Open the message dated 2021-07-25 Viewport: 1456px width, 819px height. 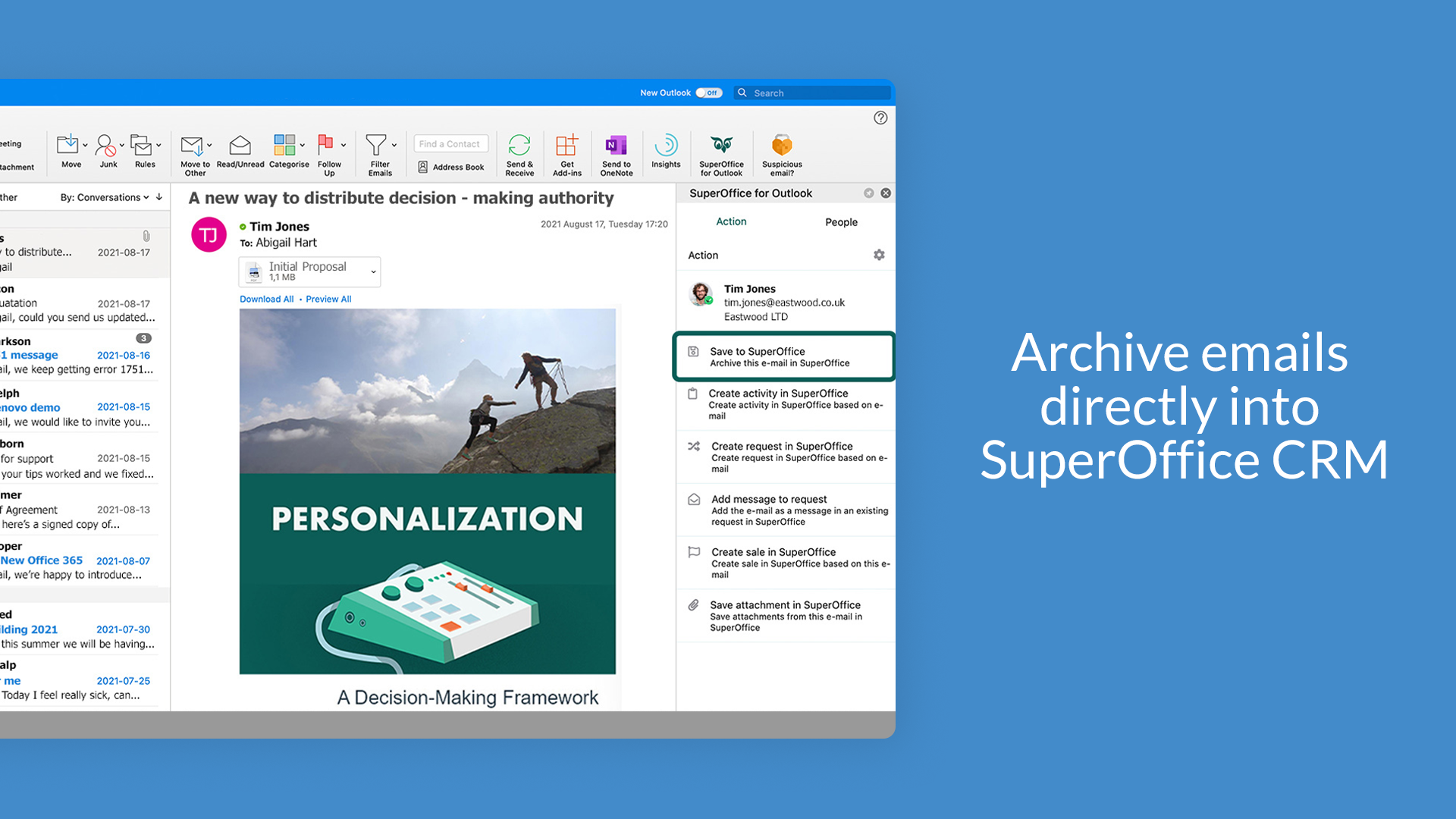80,680
